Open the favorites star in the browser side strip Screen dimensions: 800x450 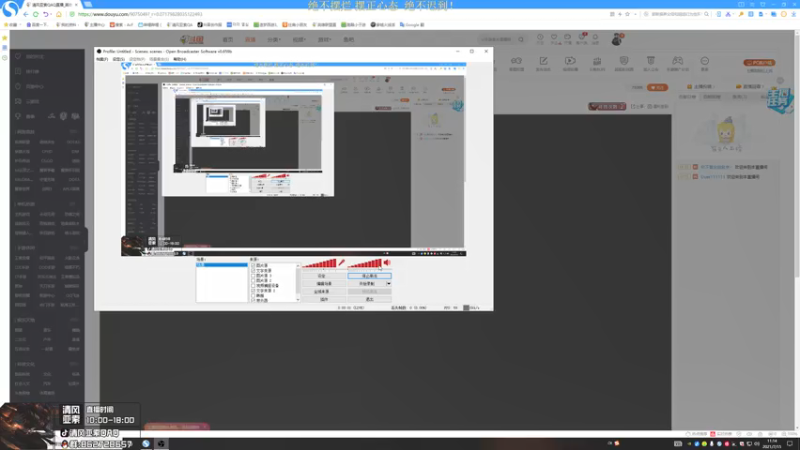click(5, 38)
